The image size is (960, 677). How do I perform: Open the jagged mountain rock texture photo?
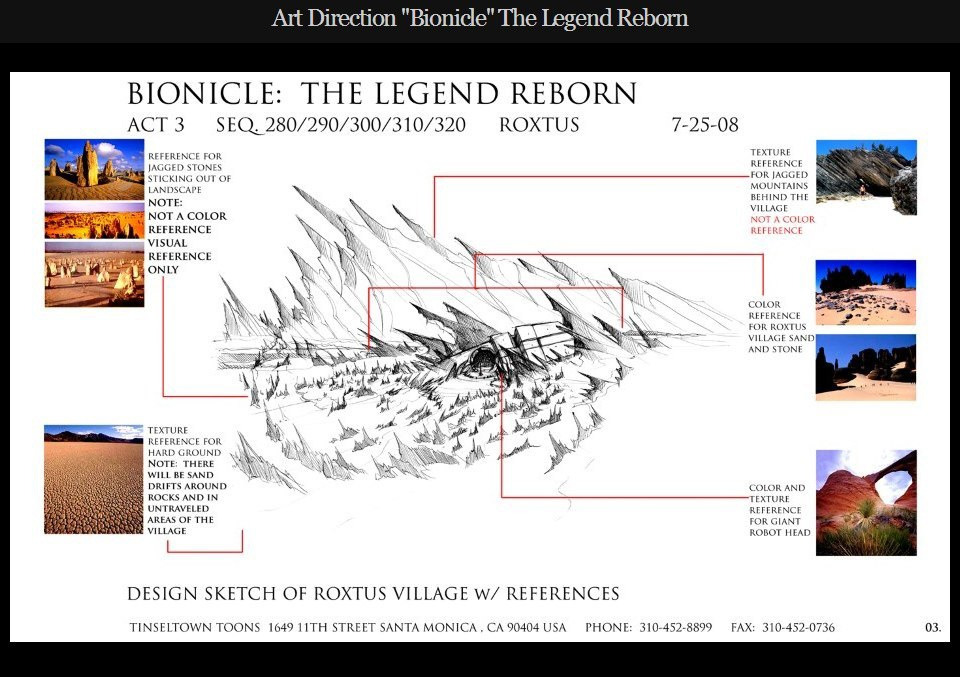866,178
